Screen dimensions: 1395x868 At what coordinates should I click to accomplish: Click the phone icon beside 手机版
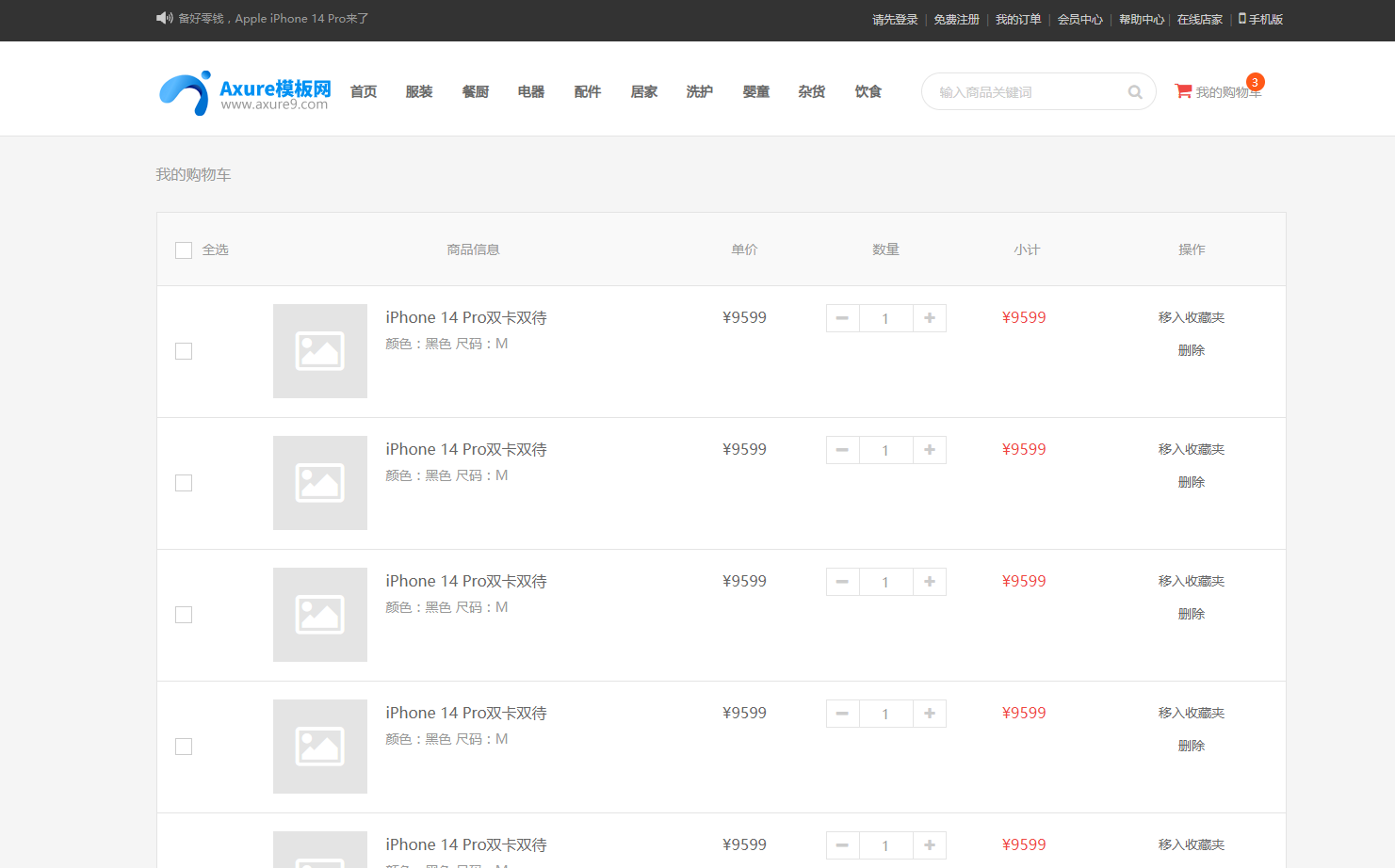pyautogui.click(x=1241, y=18)
